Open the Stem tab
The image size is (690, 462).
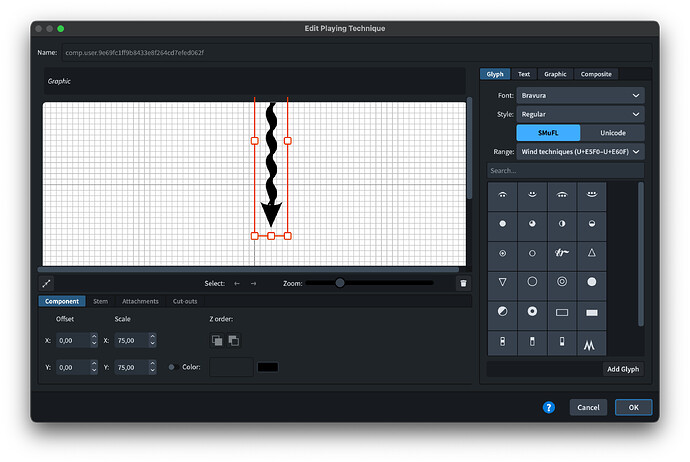(x=100, y=301)
